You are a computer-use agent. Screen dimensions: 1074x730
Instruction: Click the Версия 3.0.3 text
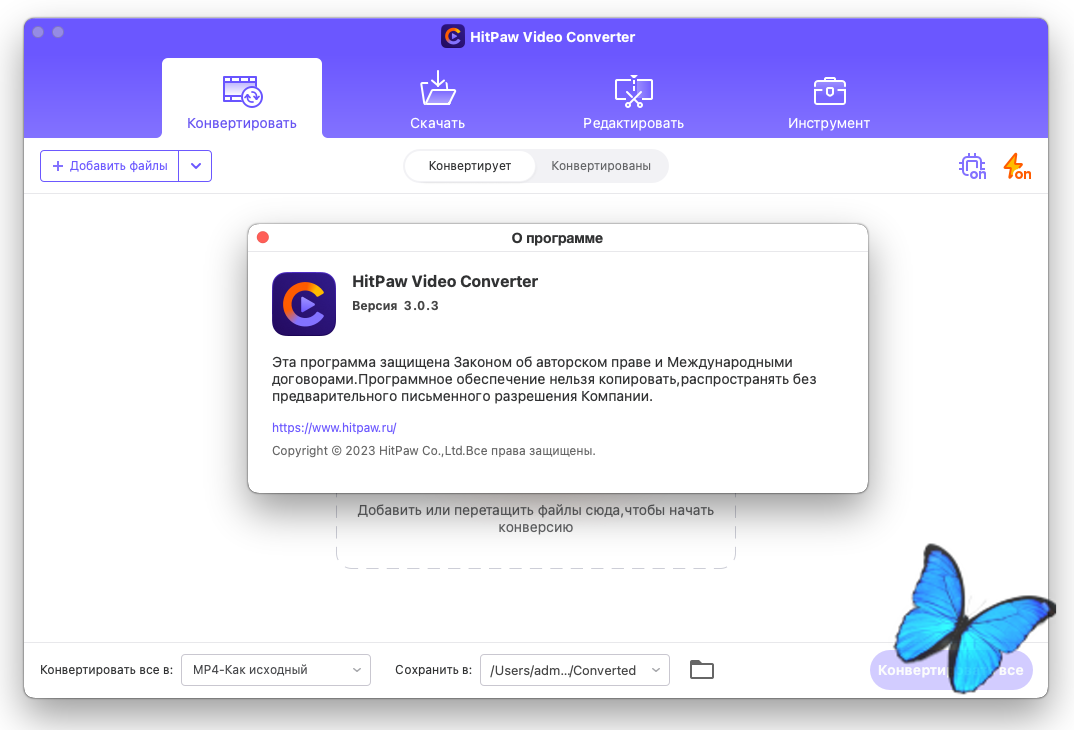coord(395,305)
